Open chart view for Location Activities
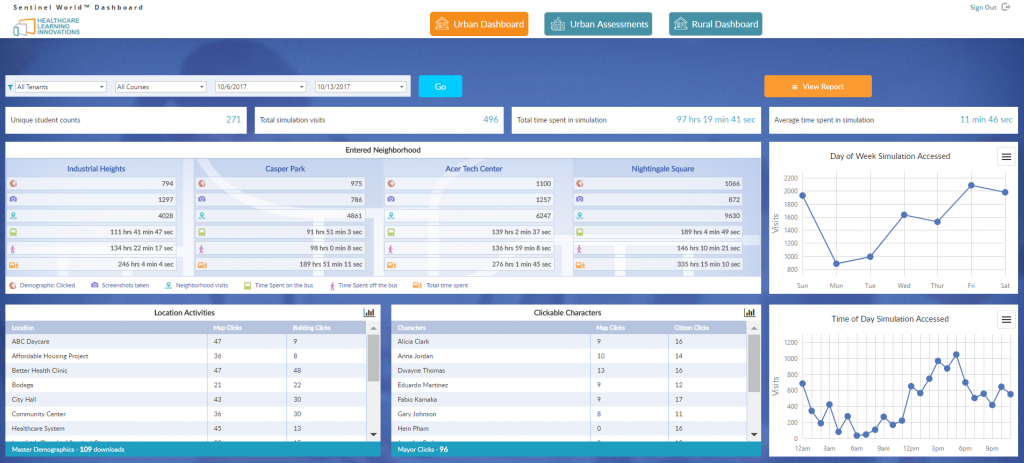Screen dimensions: 1024x463 [368, 313]
